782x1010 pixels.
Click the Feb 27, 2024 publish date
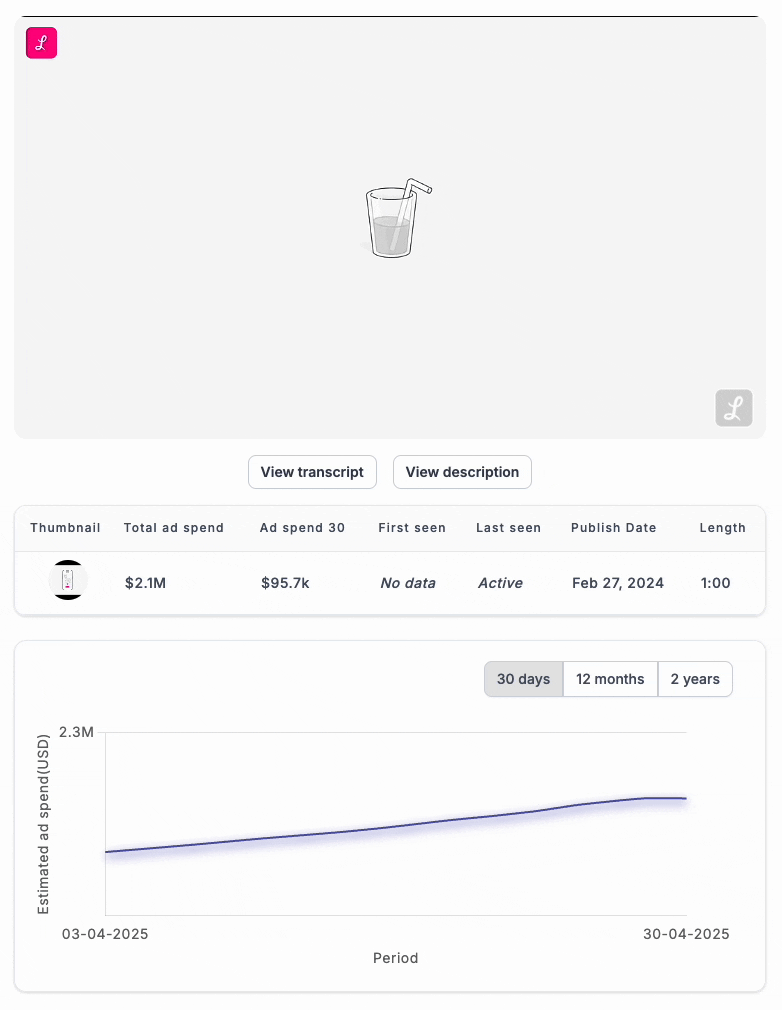coord(617,583)
